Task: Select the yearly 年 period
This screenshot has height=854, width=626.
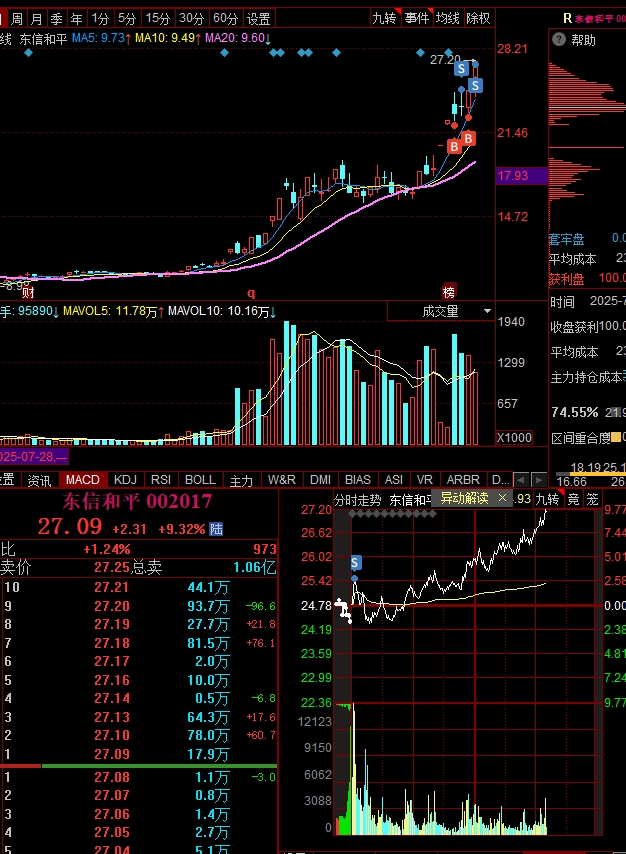Action: (77, 19)
